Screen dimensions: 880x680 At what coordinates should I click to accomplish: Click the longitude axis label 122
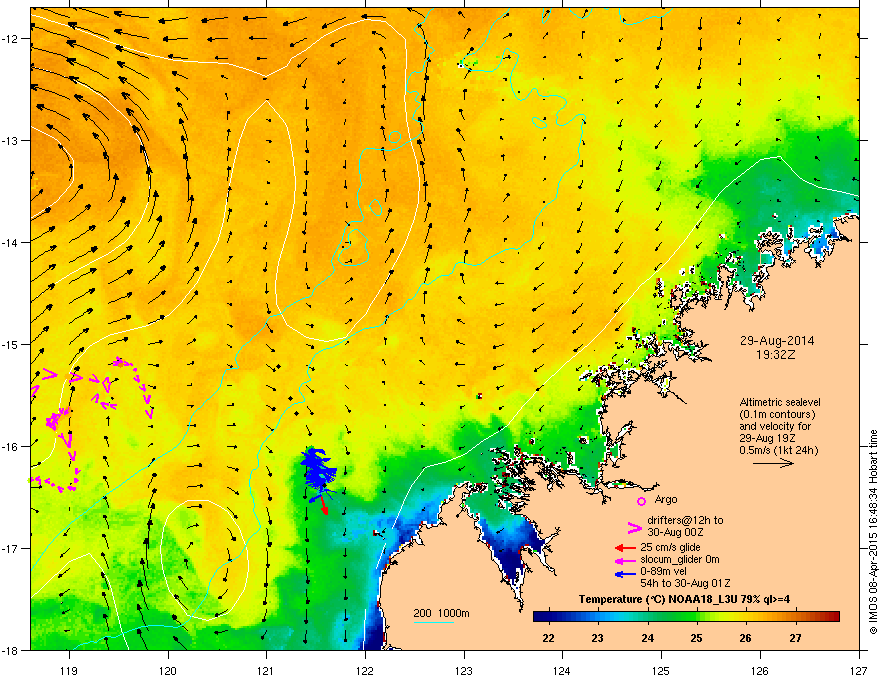pos(365,670)
